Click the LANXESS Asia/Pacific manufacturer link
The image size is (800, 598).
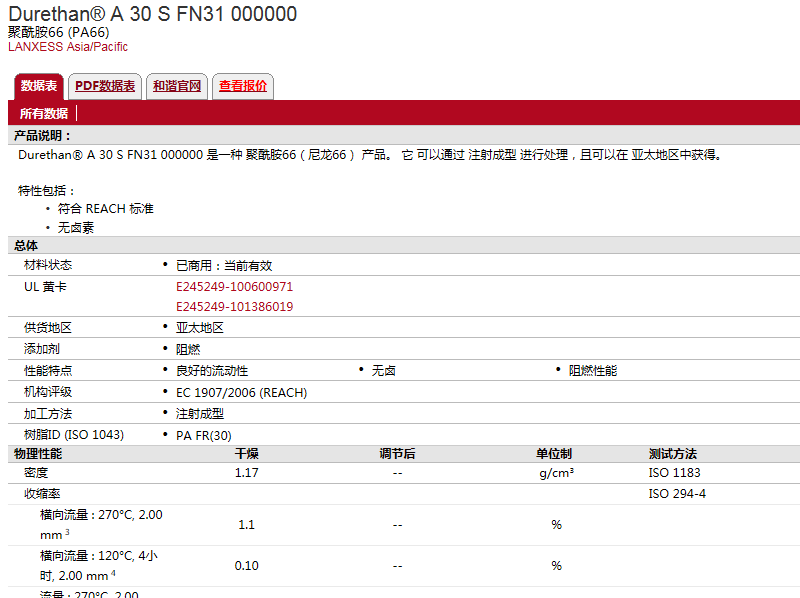[68, 47]
